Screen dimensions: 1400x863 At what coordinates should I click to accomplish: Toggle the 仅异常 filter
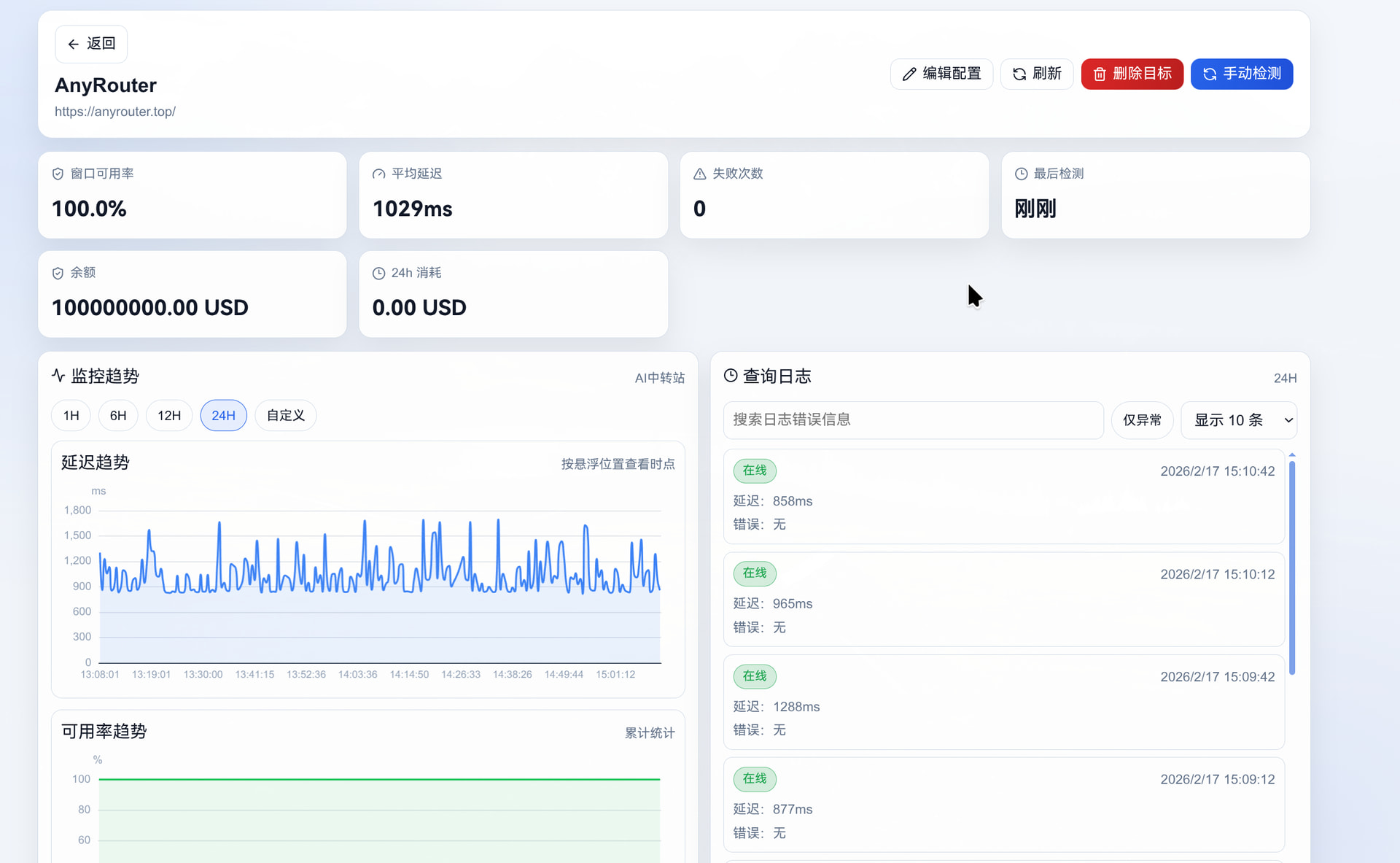pyautogui.click(x=1142, y=420)
